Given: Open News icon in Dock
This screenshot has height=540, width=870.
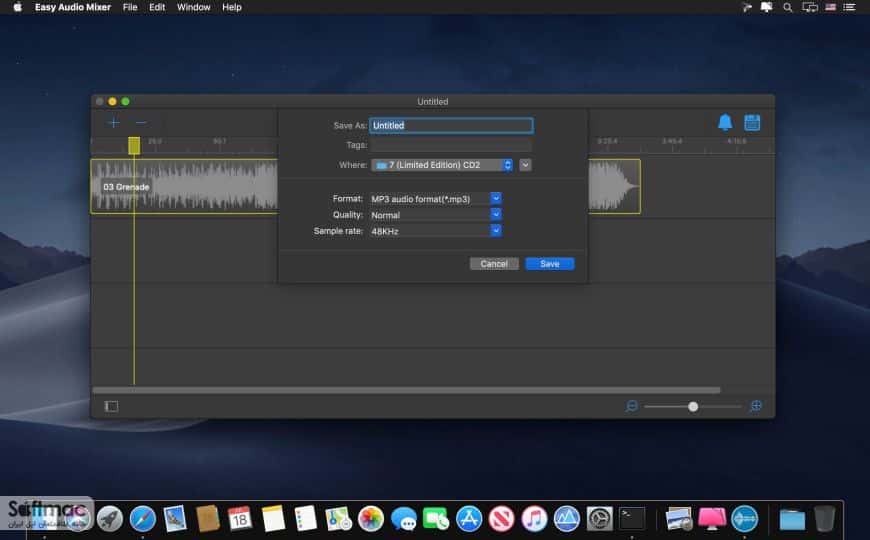Looking at the screenshot, I should tap(501, 519).
